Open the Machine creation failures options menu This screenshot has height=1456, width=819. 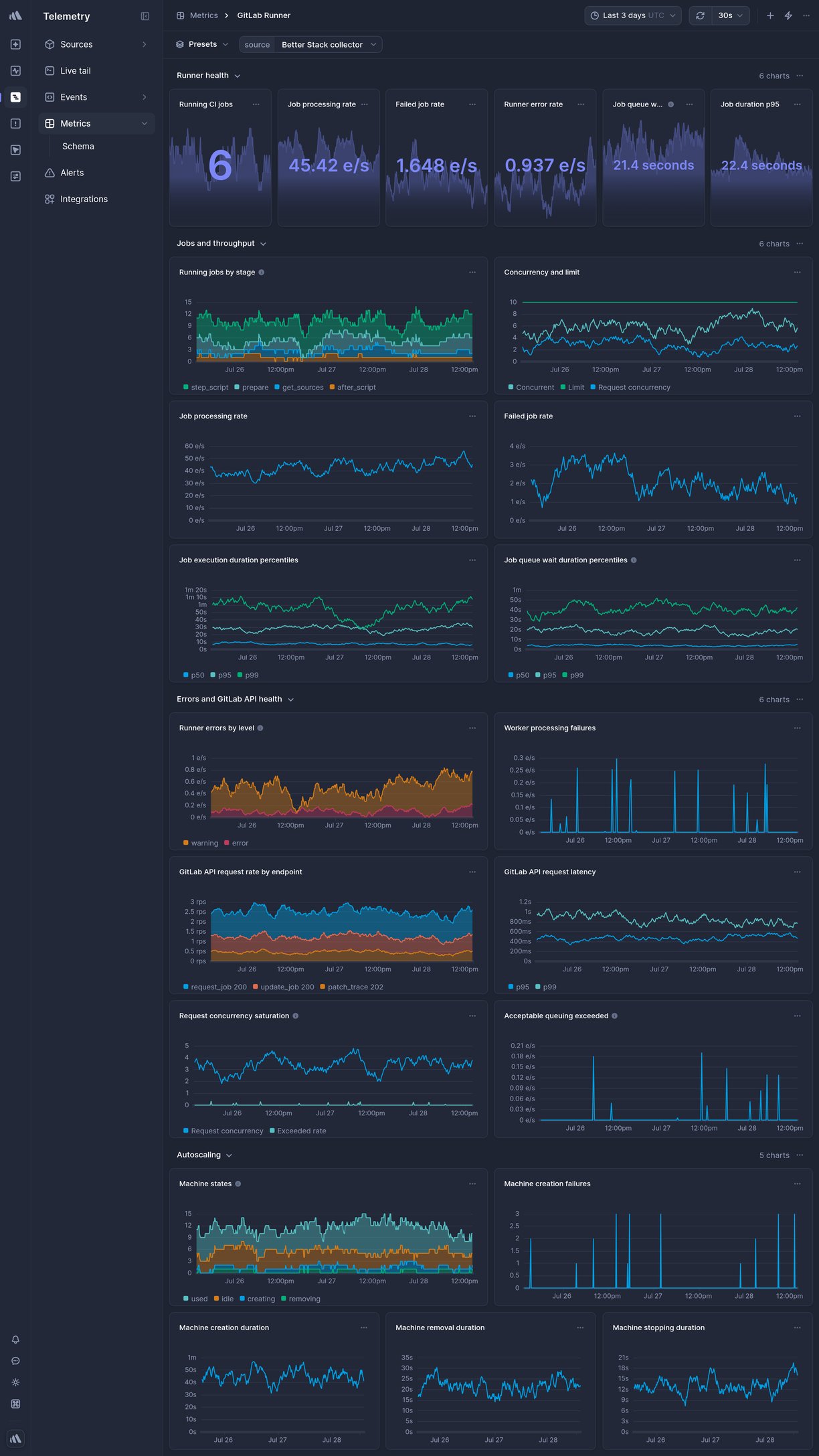click(798, 1184)
